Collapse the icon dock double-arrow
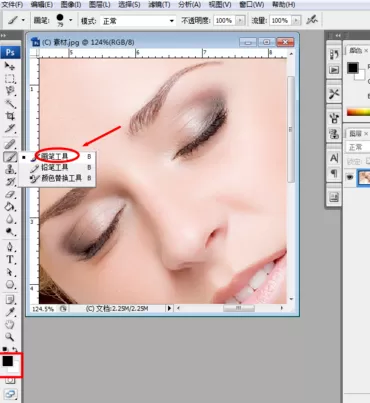The height and width of the screenshot is (403, 370). pyautogui.click(x=338, y=35)
